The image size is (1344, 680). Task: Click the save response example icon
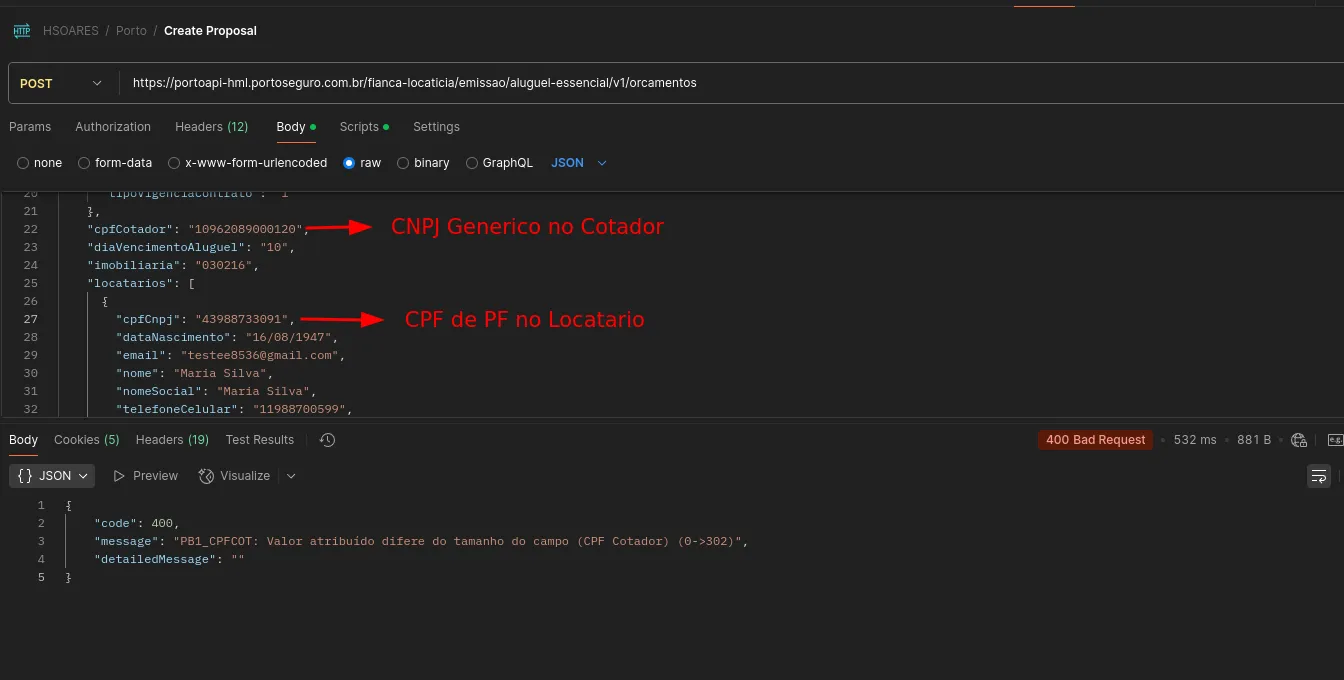pyautogui.click(x=1335, y=440)
